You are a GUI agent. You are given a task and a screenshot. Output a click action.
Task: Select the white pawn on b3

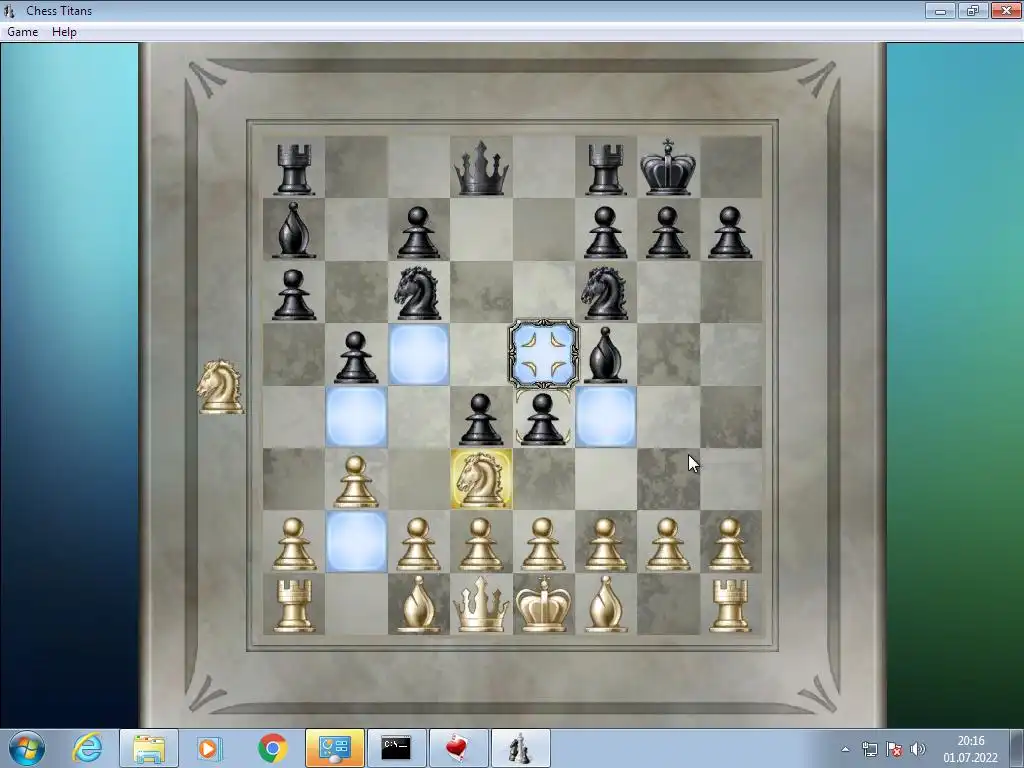[356, 482]
